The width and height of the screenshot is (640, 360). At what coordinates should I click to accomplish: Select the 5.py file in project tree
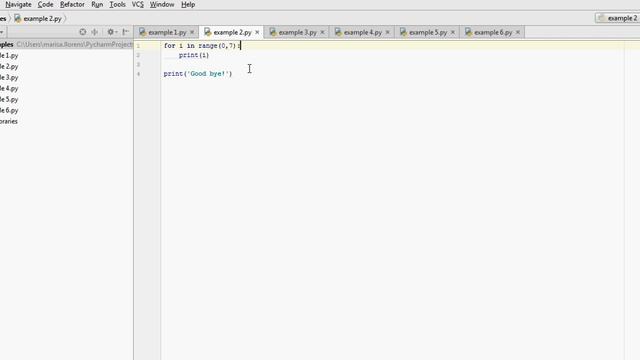click(9, 100)
